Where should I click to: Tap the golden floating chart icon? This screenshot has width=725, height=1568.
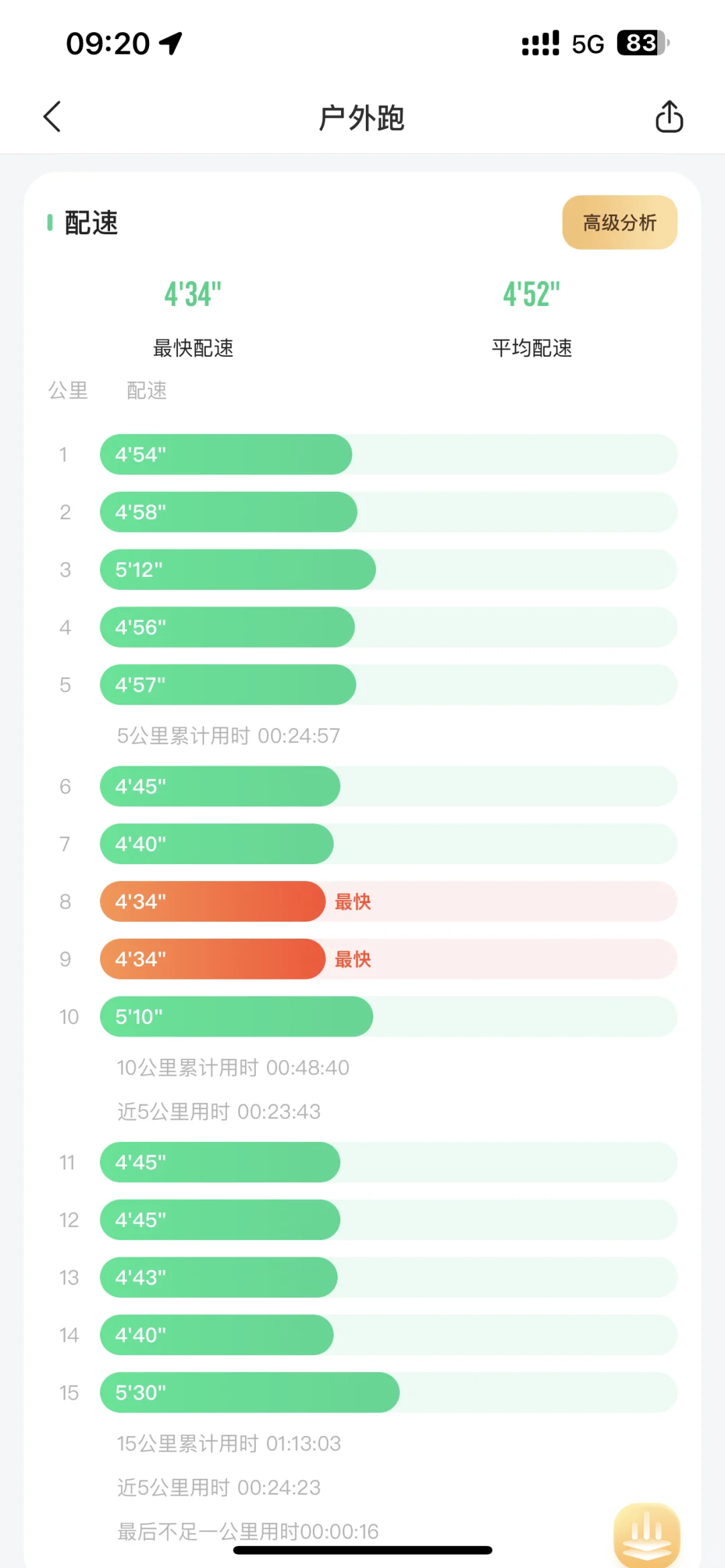(x=646, y=1534)
